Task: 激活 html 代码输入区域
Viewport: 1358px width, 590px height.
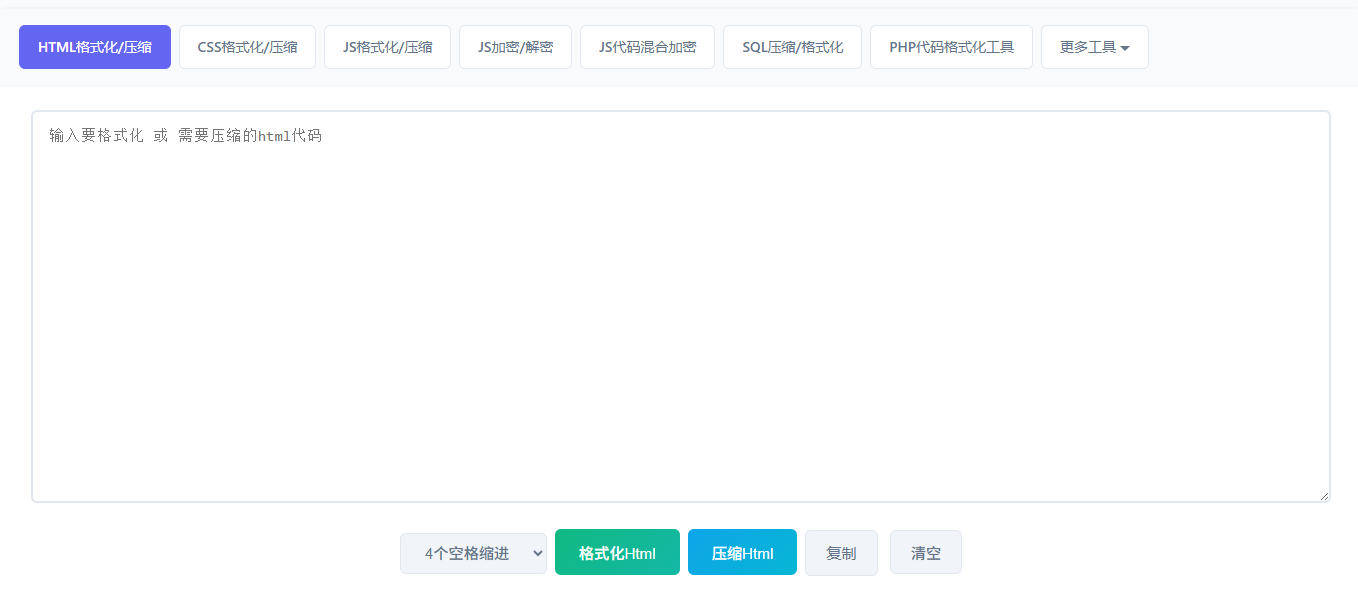Action: click(x=680, y=300)
